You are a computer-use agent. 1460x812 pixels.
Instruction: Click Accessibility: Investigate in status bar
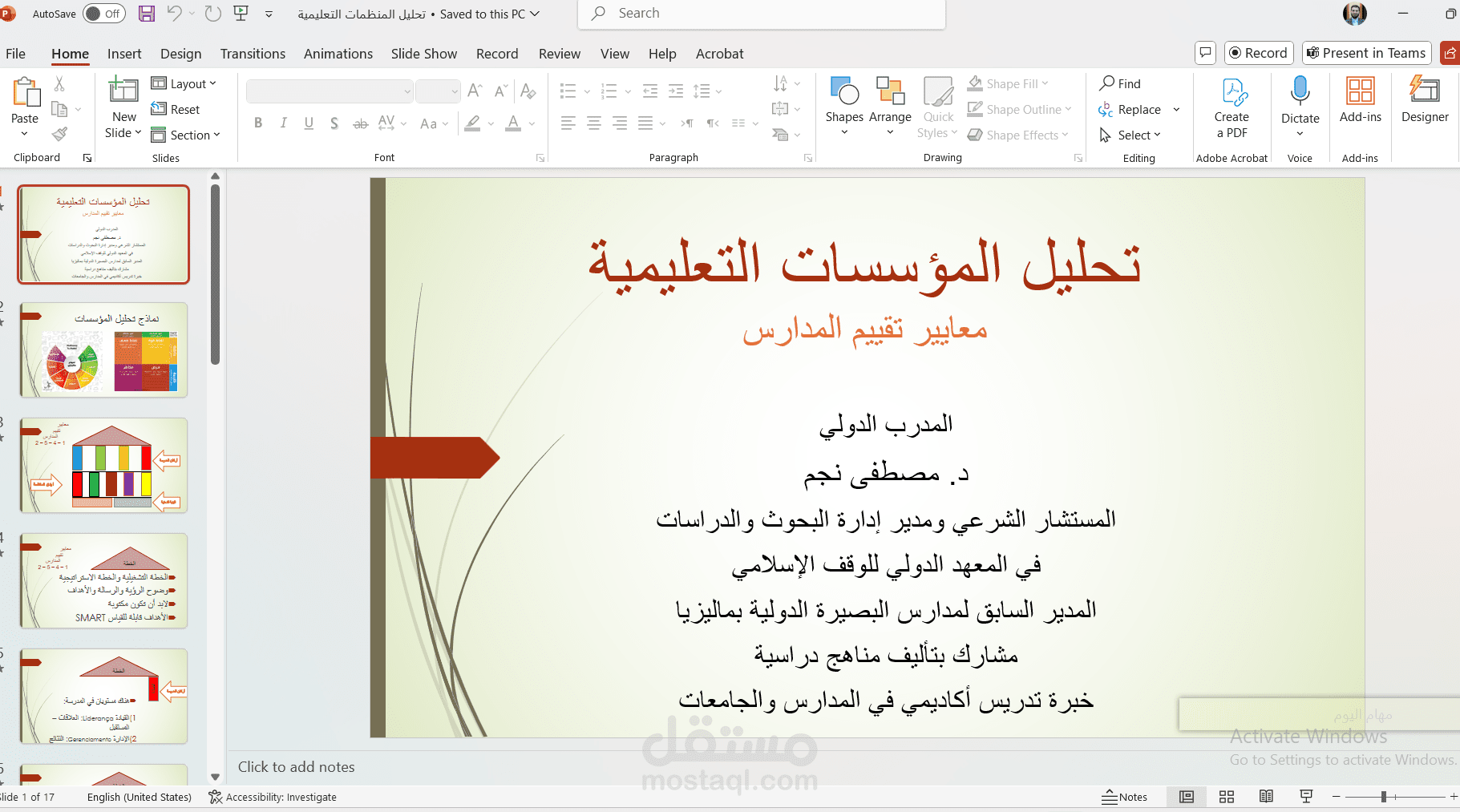click(x=273, y=797)
